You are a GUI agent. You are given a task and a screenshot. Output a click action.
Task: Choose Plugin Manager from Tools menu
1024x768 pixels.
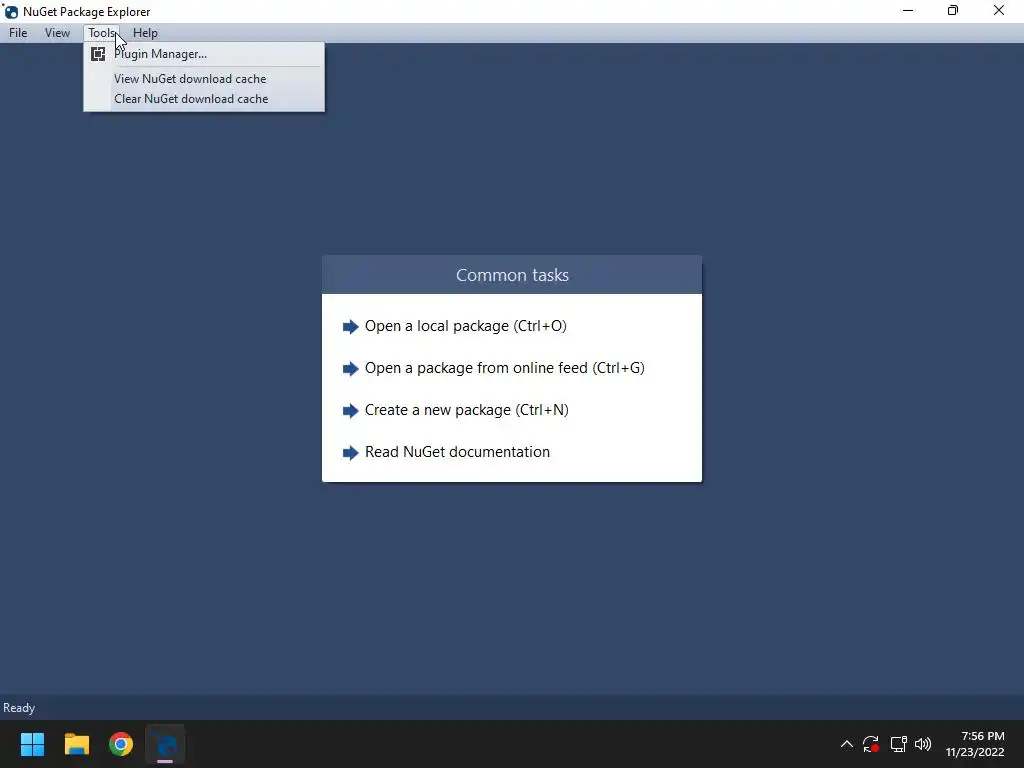point(204,54)
